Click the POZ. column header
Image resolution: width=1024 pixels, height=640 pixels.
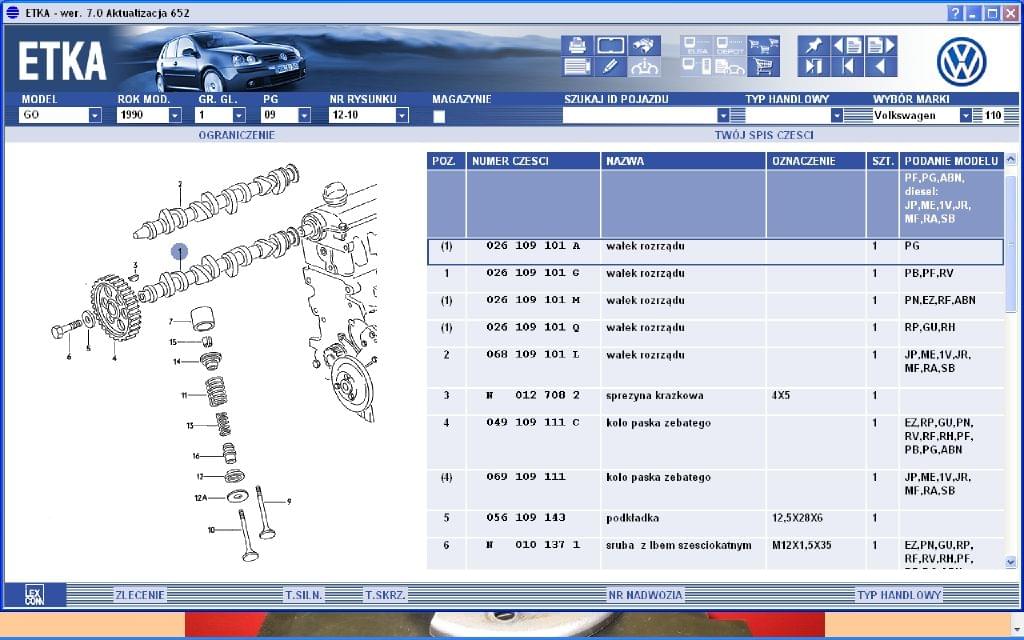(x=446, y=161)
